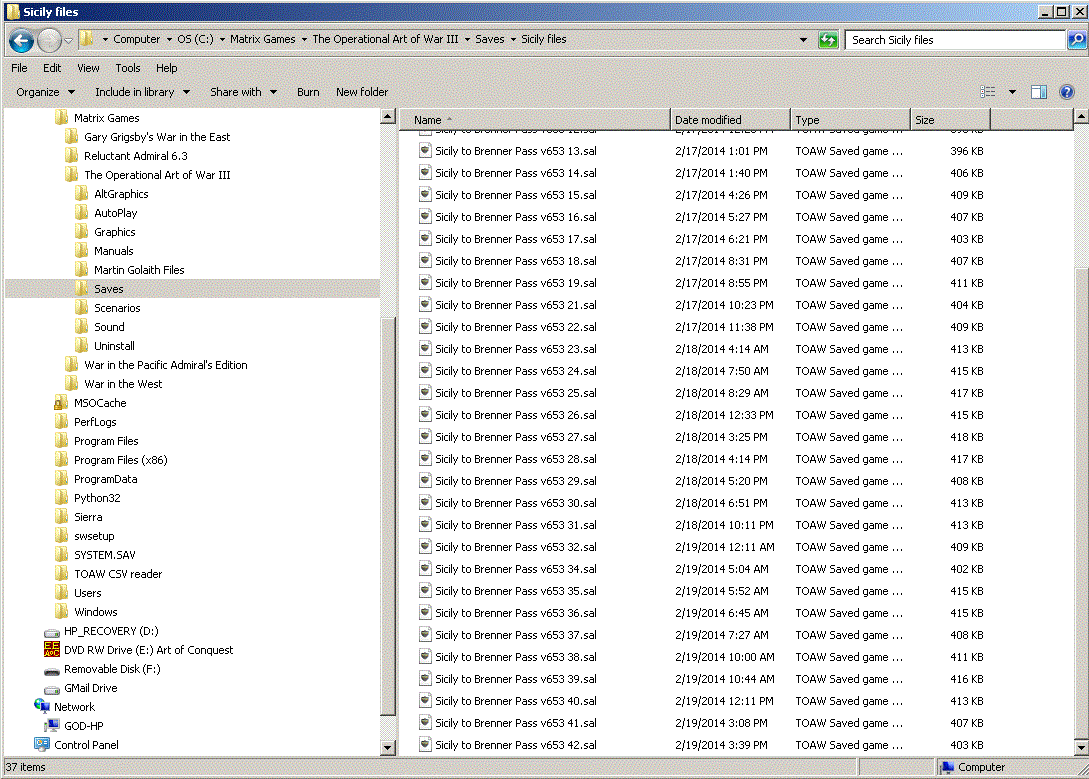Select Sicily to Brenner Pass v653 30.sal
Image resolution: width=1089 pixels, height=779 pixels.
click(x=515, y=503)
